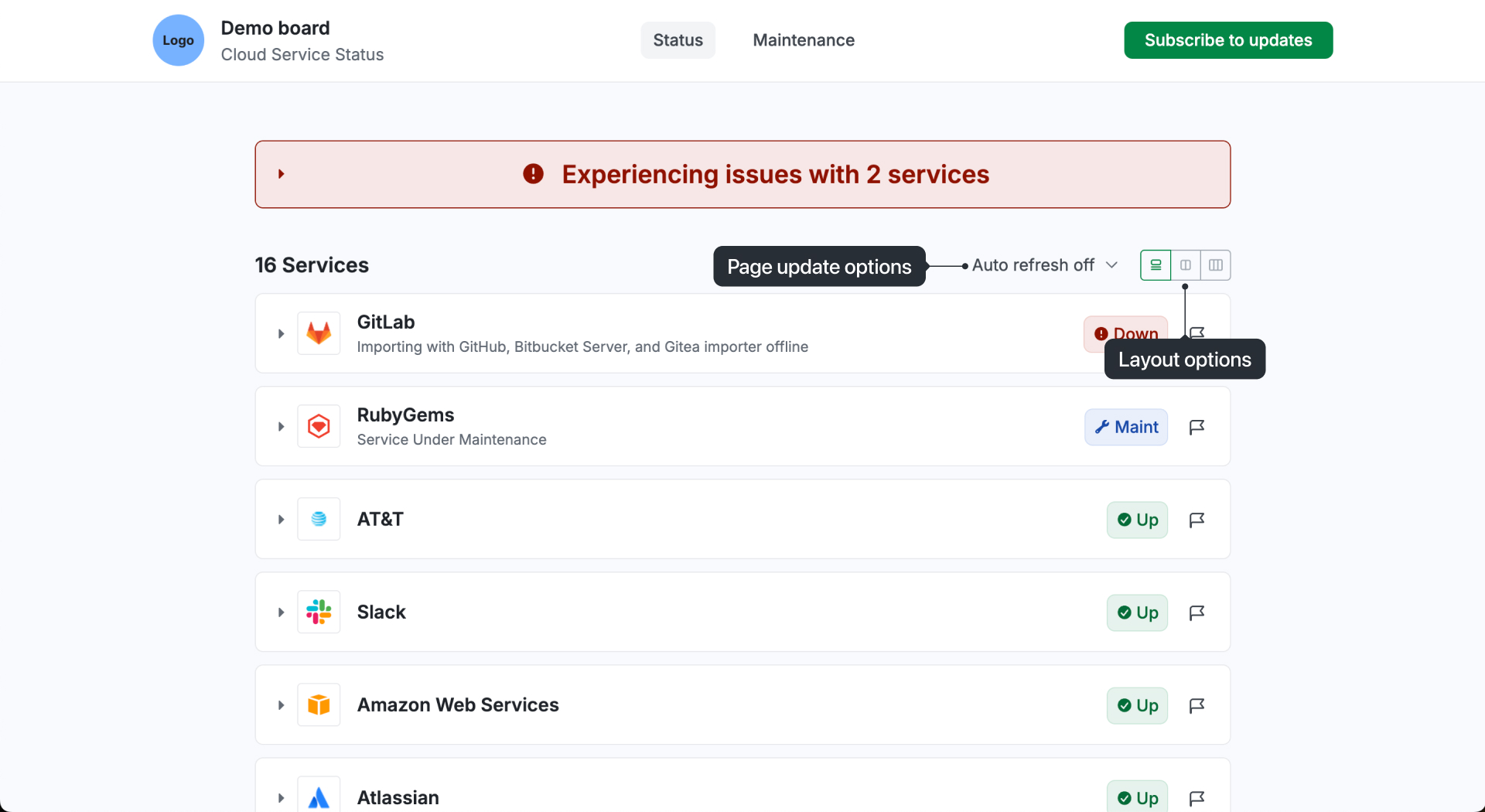Click the AT&T service logo

(319, 519)
